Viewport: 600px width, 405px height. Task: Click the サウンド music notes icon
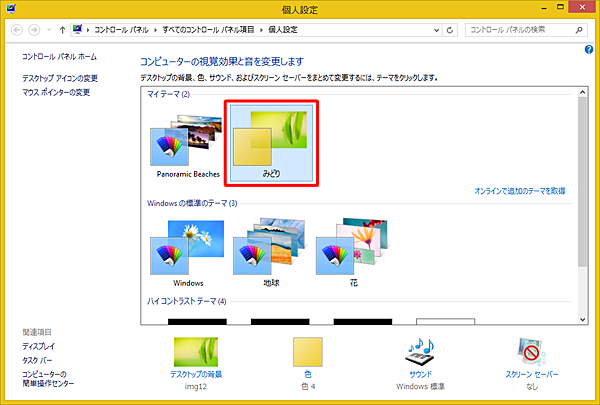click(x=420, y=352)
